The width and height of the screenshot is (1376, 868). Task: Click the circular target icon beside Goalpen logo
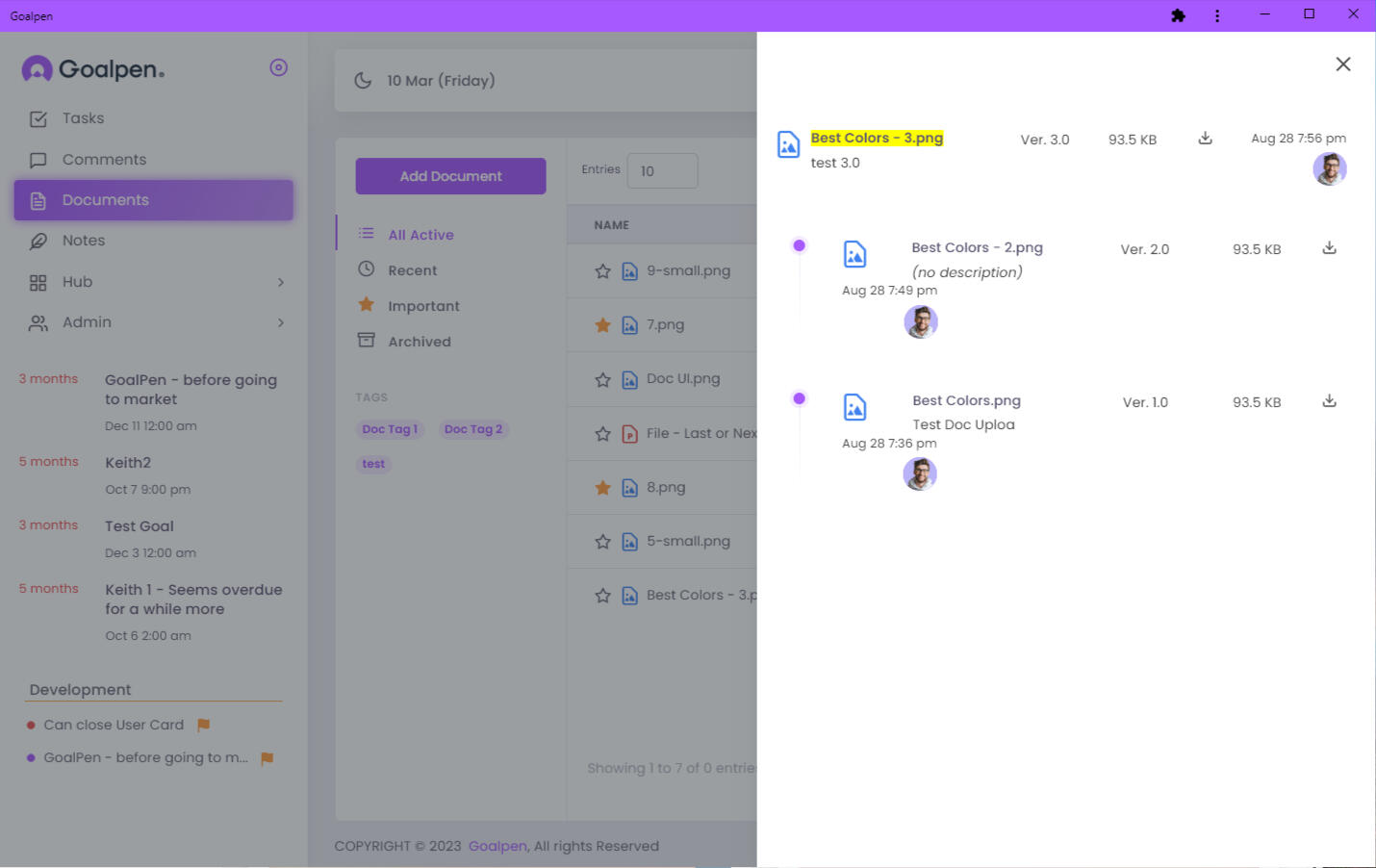click(279, 67)
